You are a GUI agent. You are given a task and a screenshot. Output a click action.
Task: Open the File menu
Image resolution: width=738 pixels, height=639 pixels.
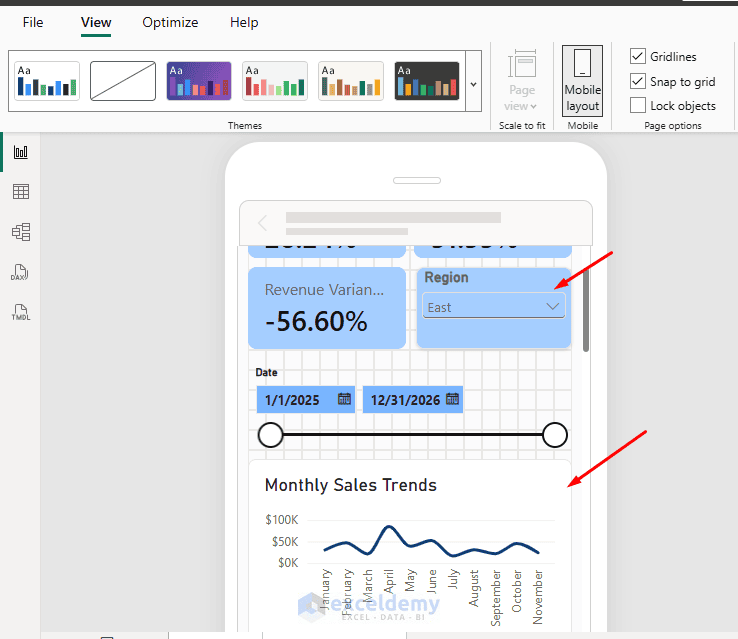click(33, 22)
